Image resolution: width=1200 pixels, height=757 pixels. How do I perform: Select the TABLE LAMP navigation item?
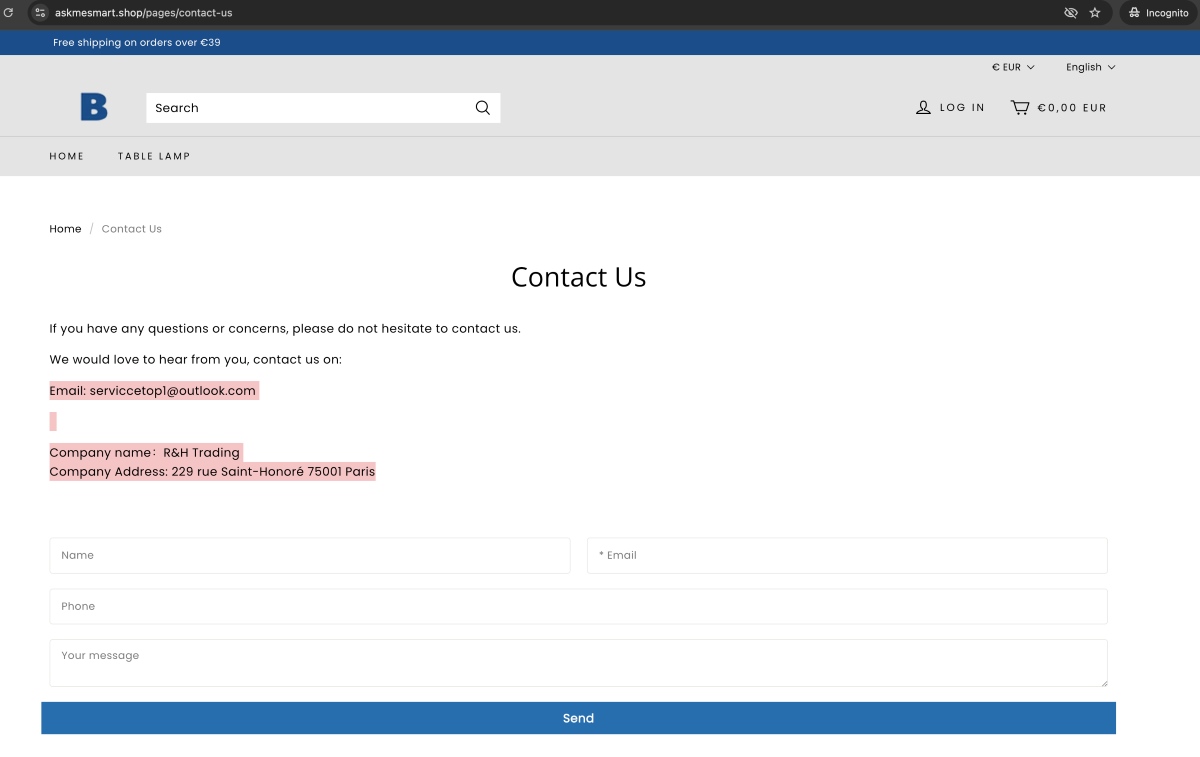click(x=154, y=156)
